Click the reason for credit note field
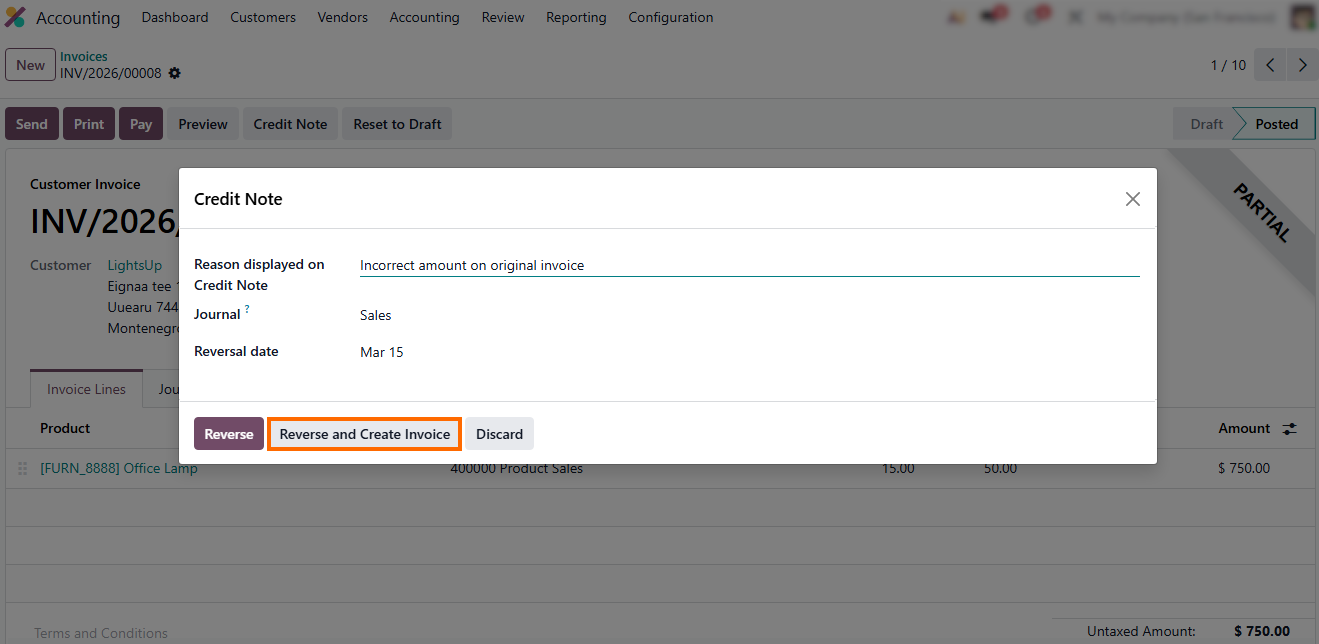1319x644 pixels. click(748, 265)
